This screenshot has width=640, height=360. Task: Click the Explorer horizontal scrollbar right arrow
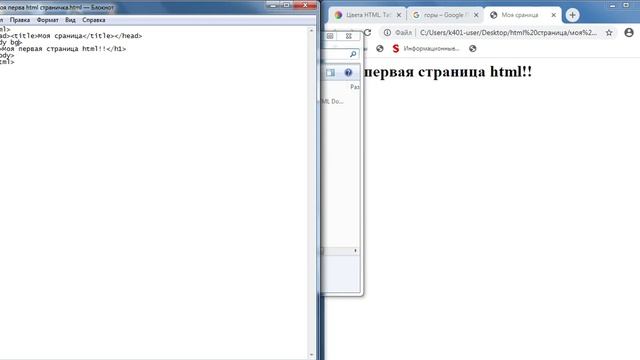pyautogui.click(x=356, y=251)
